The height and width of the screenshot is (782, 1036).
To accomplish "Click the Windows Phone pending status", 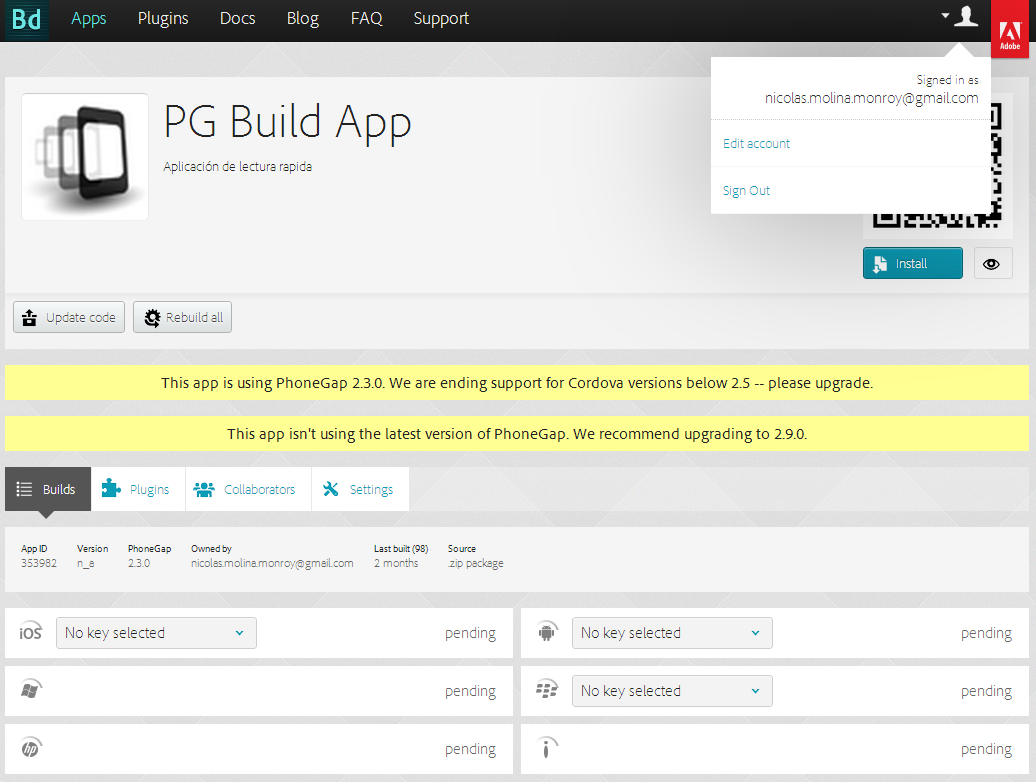I will point(470,692).
